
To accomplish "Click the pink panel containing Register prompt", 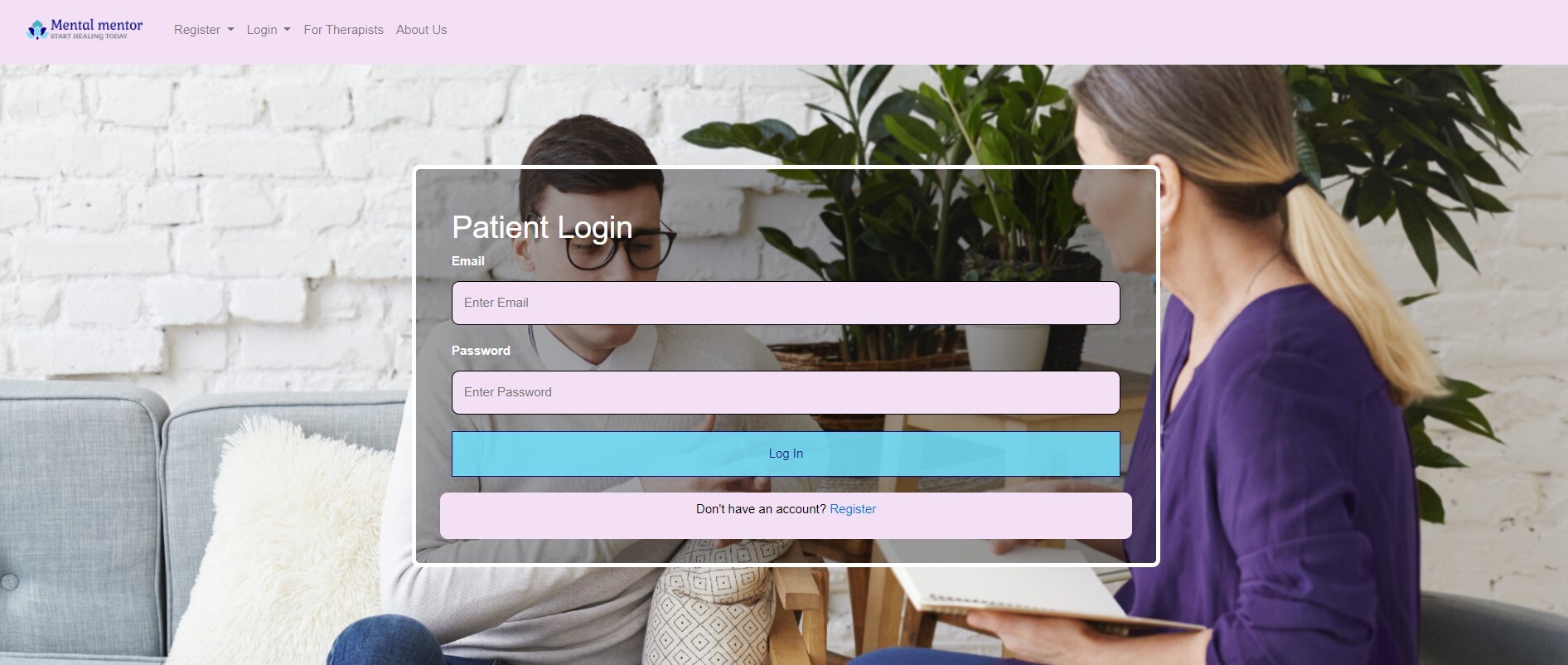I will pos(786,516).
